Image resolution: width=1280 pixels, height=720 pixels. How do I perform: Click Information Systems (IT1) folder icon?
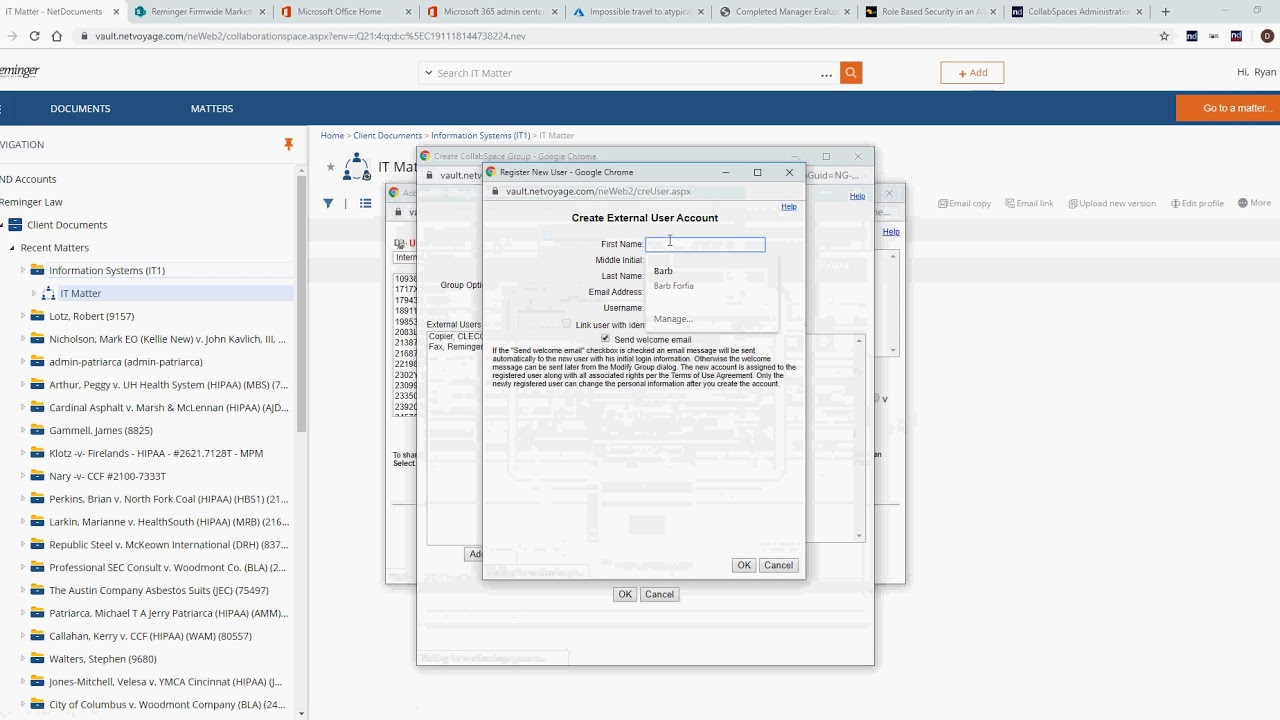37,270
